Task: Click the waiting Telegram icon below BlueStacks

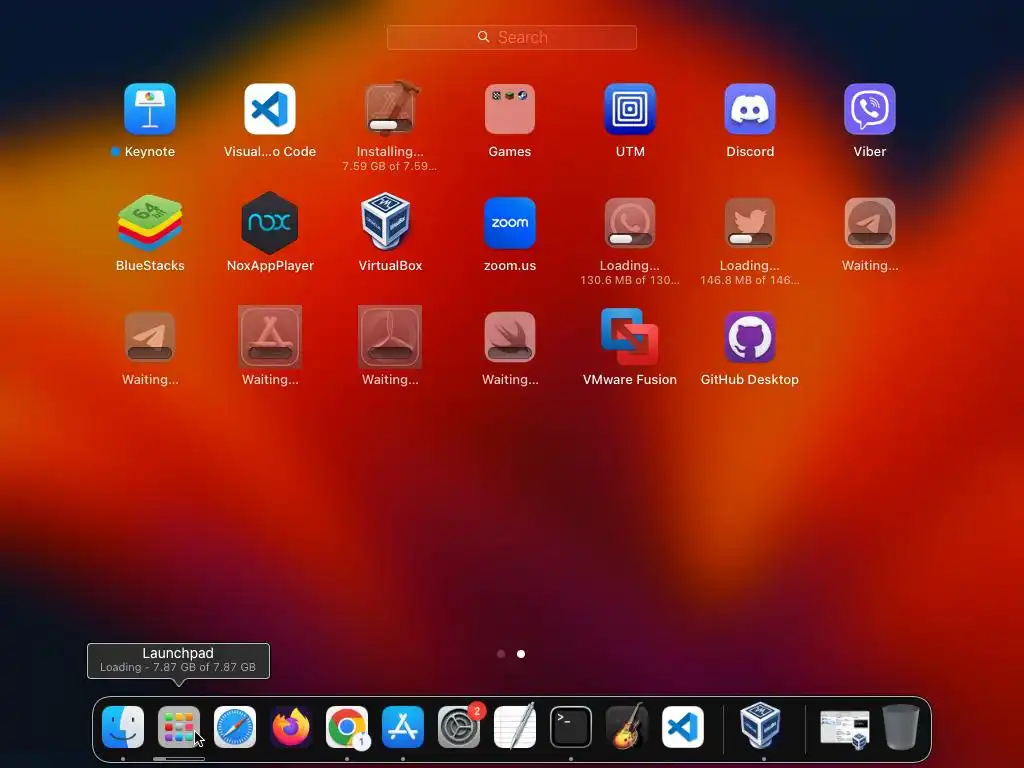Action: pyautogui.click(x=150, y=337)
